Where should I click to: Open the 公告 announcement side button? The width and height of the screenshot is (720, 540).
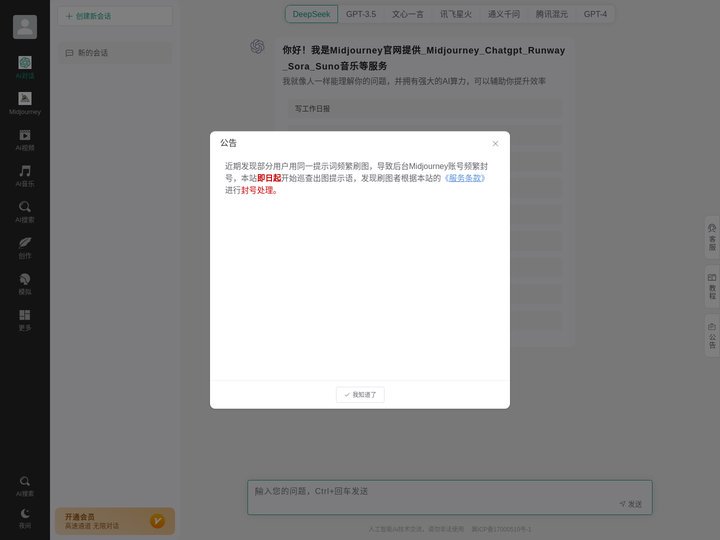[712, 336]
